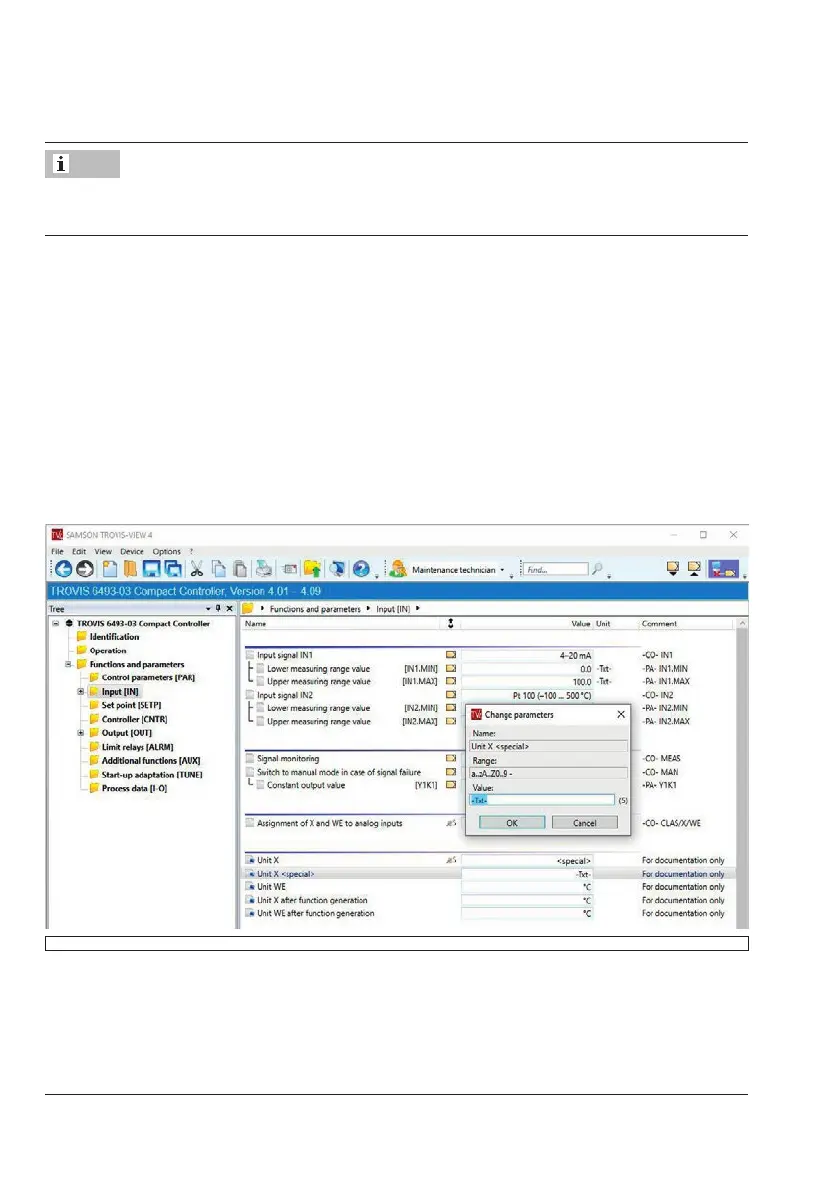The image size is (839, 1191).
Task: Expand the Output [OUT] tree node
Action: coord(80,733)
